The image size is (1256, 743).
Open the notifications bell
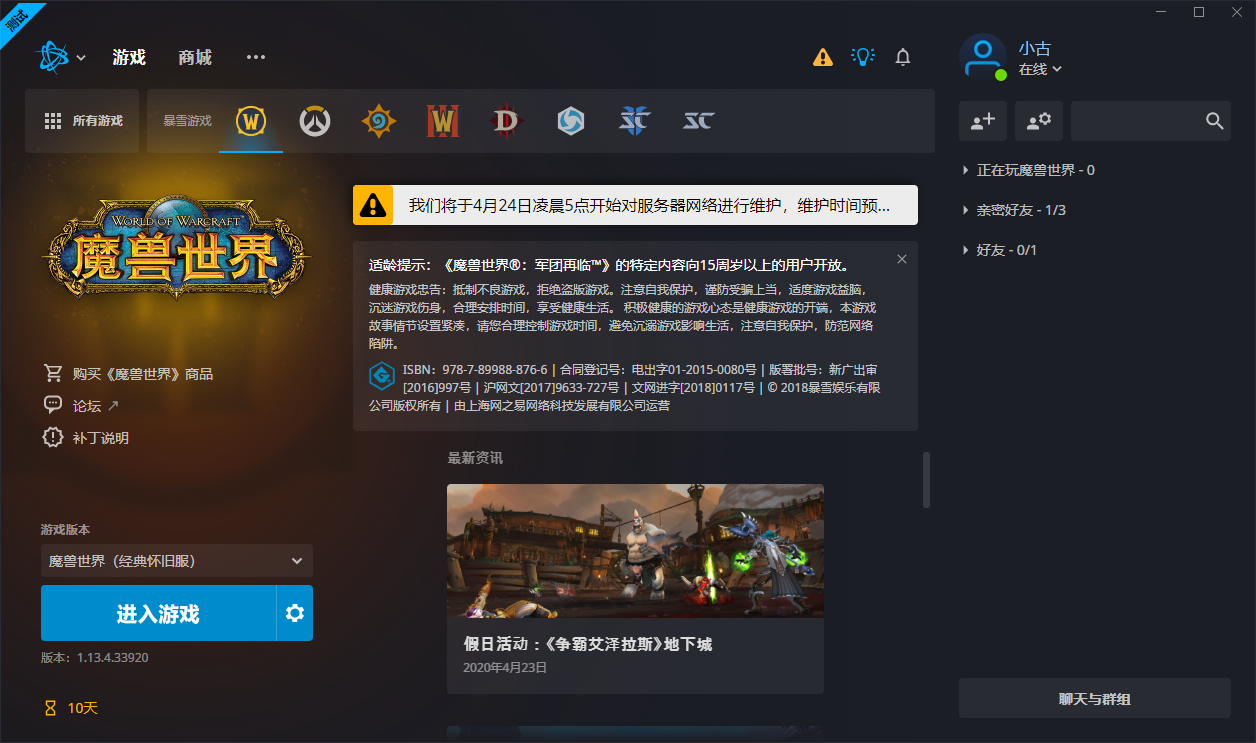[903, 57]
